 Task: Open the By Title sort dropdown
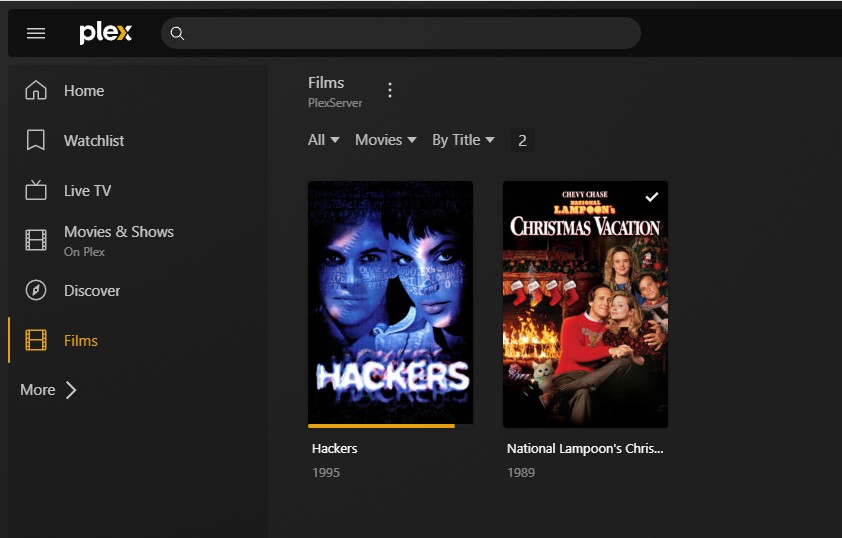(463, 140)
